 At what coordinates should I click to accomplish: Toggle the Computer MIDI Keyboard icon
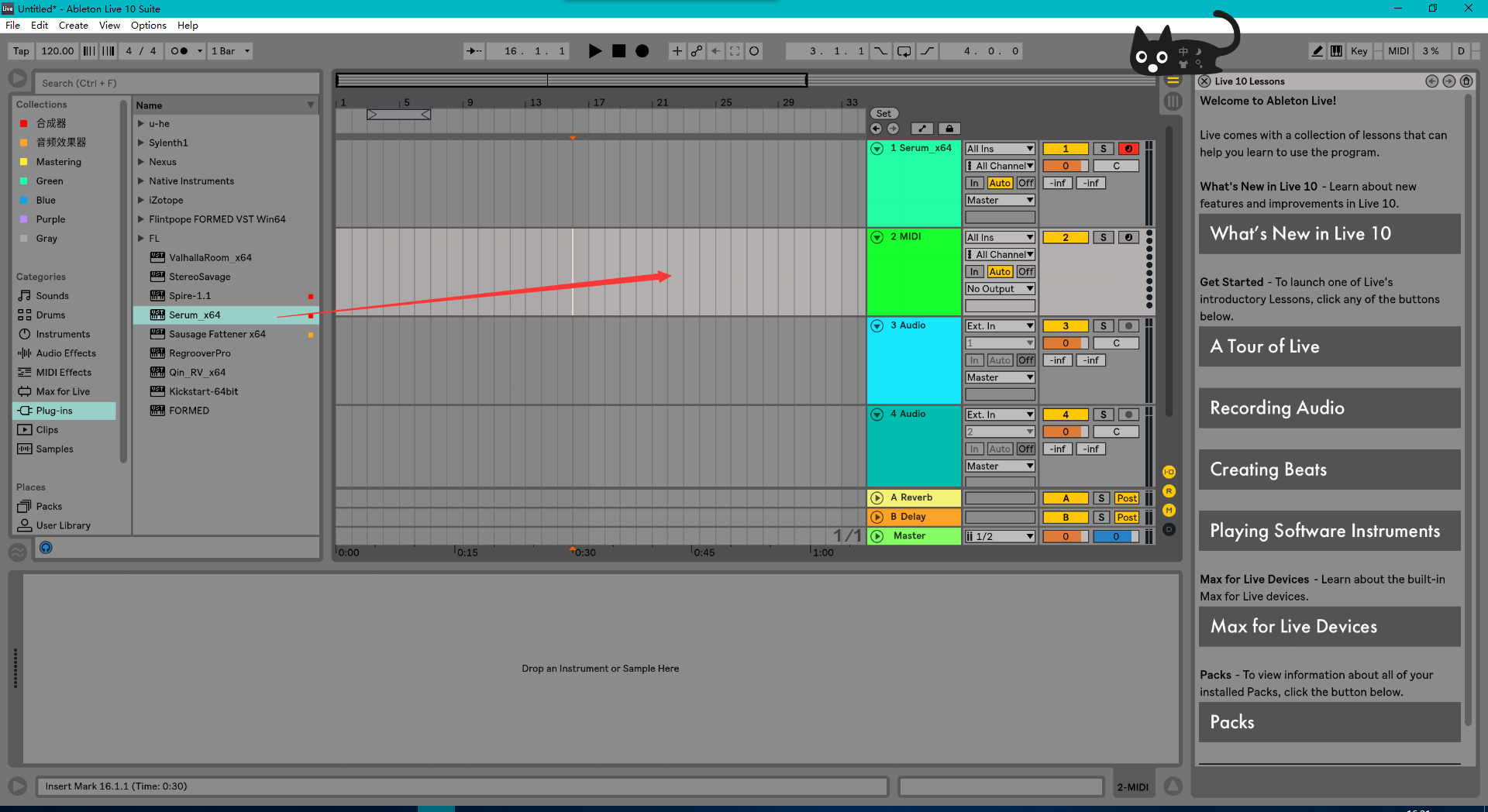click(x=1337, y=51)
